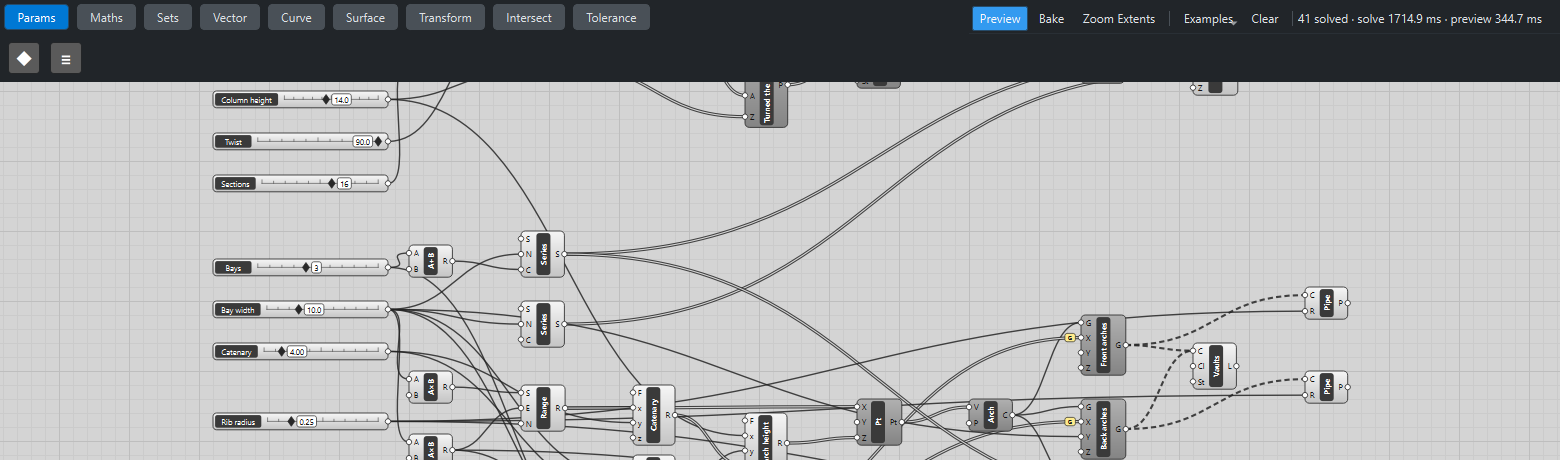Screen dimensions: 1560x460
Task: Open the Curve tab
Action: [296, 18]
